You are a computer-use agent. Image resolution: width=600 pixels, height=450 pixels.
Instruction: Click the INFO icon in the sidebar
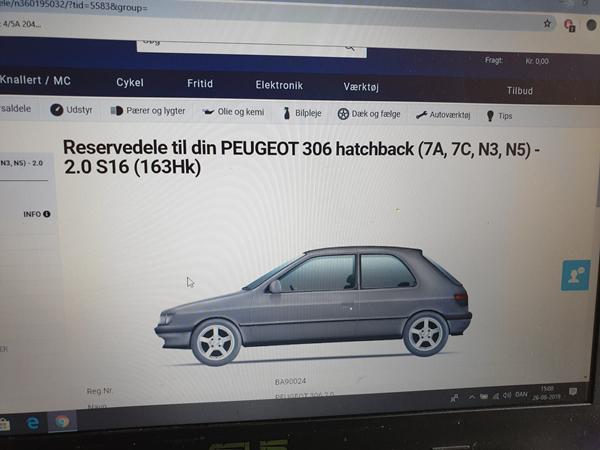coord(46,214)
